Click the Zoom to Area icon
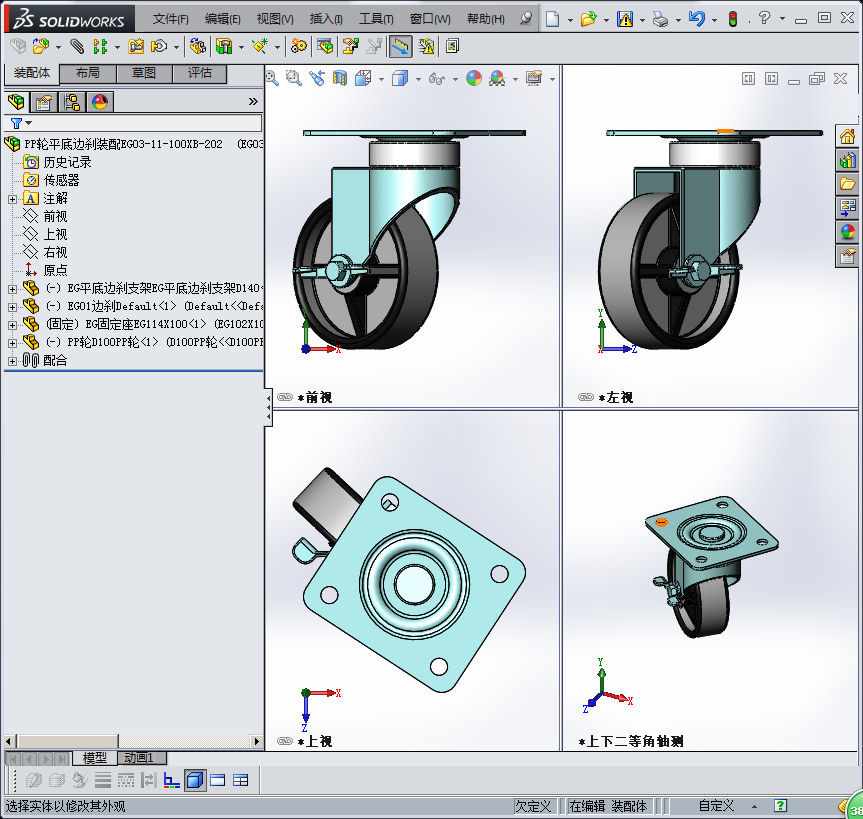863x819 pixels. (294, 79)
